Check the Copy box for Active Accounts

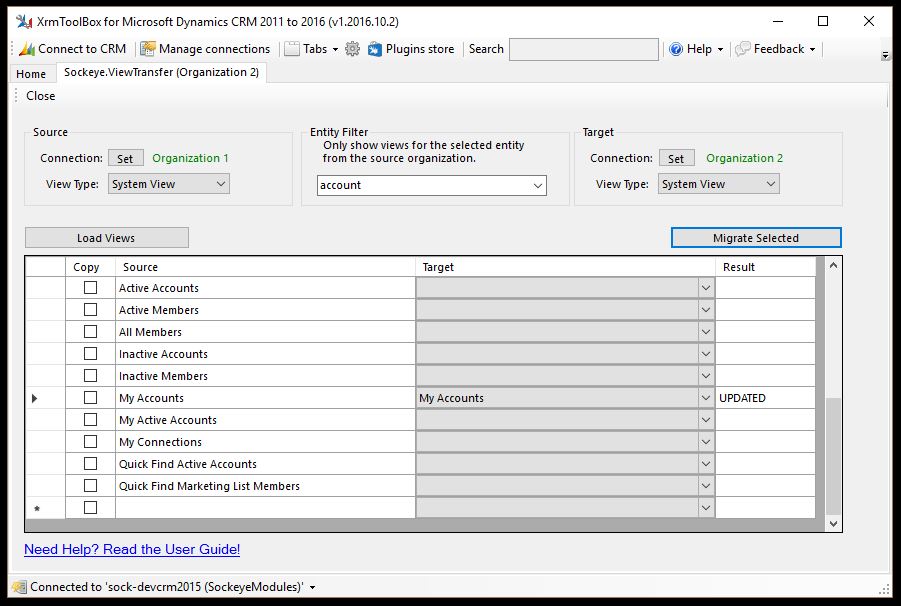(90, 288)
